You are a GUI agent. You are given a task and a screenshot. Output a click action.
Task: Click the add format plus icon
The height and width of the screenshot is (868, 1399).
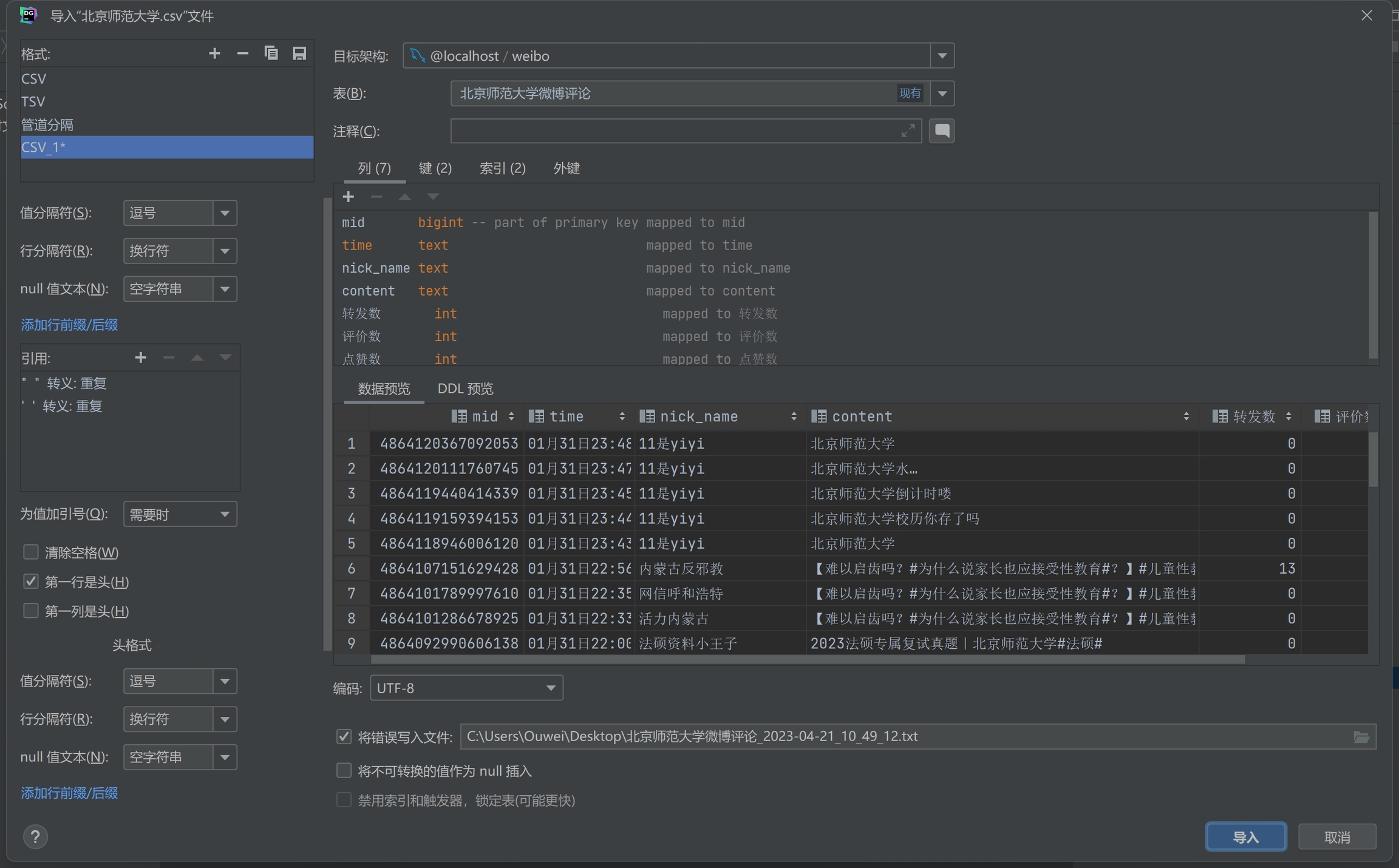(214, 53)
